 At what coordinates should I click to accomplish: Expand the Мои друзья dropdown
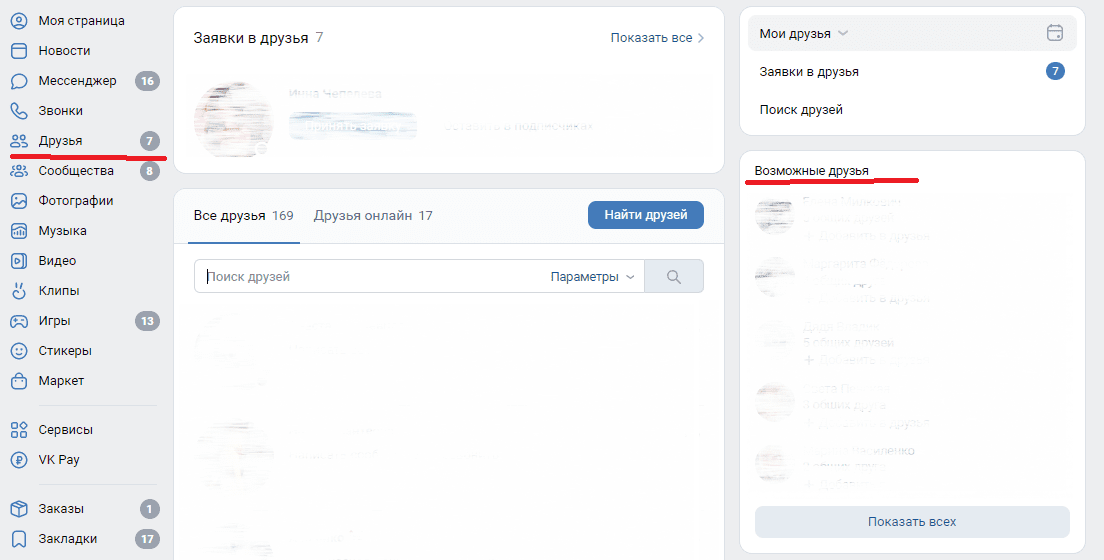(x=803, y=33)
